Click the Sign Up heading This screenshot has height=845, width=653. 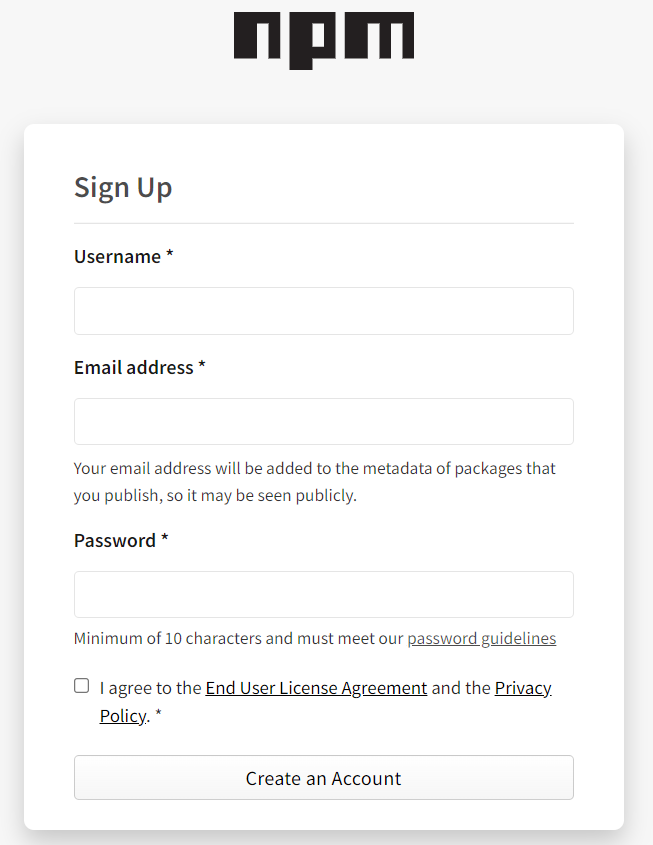123,188
